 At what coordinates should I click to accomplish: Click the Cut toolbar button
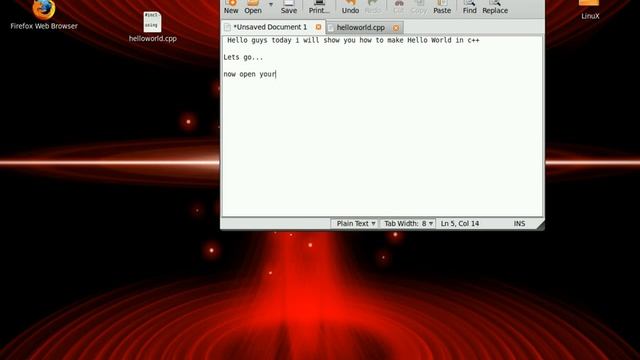click(x=399, y=7)
